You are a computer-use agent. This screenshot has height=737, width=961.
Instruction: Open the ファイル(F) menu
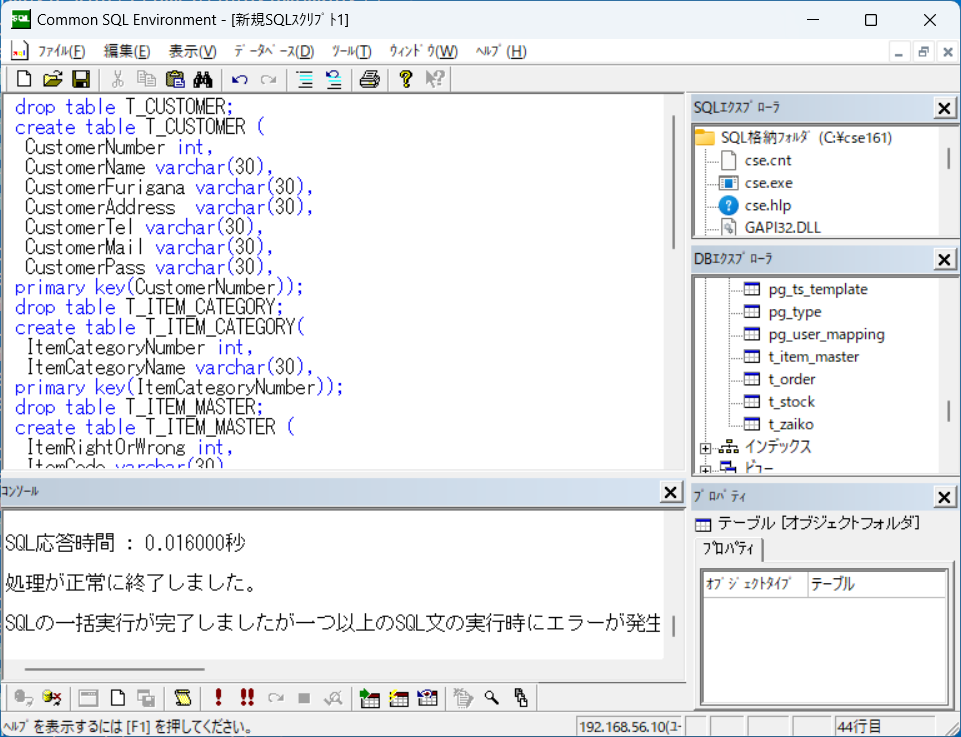(x=61, y=51)
